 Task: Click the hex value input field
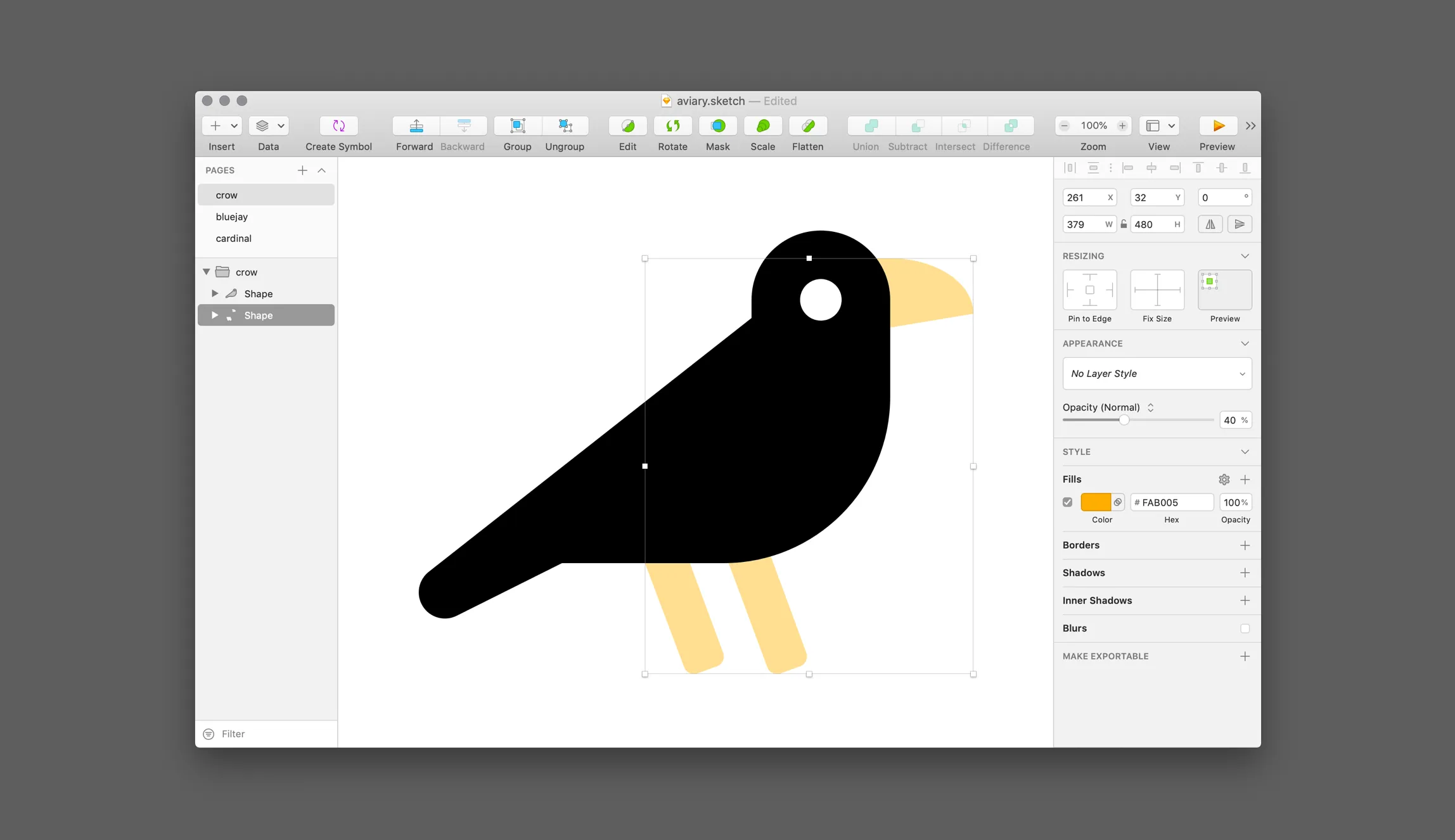pyautogui.click(x=1171, y=502)
